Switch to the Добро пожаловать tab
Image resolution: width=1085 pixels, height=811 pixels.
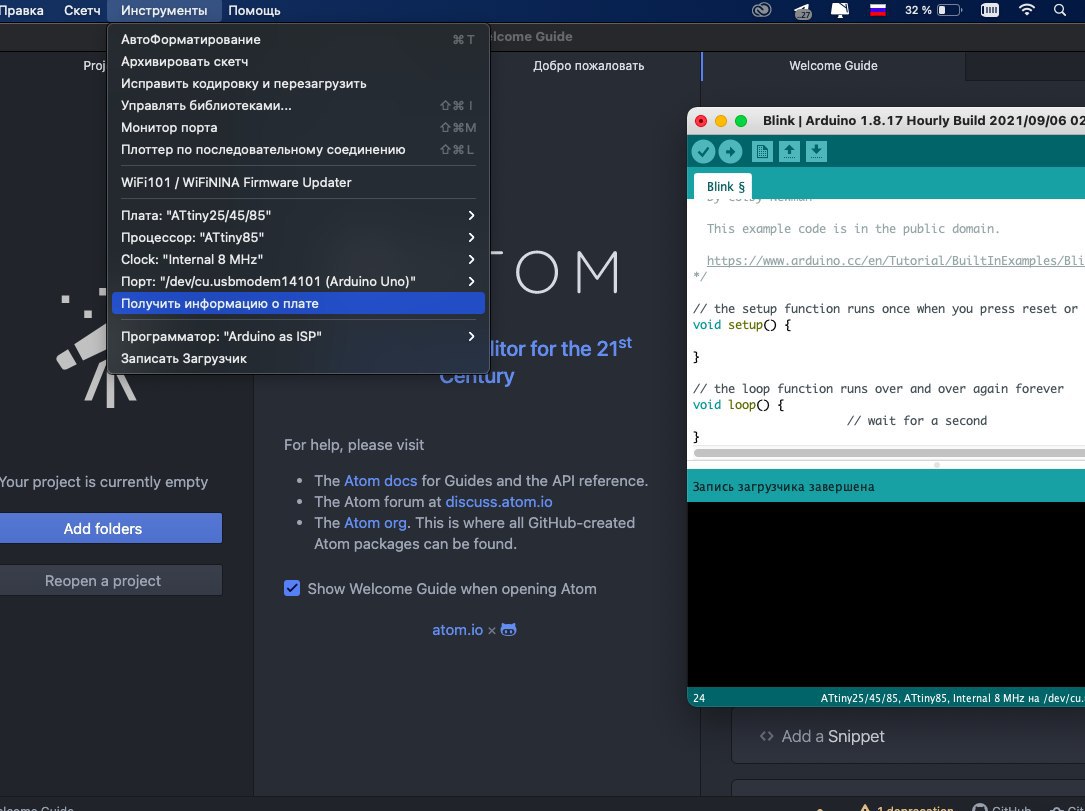click(x=588, y=66)
